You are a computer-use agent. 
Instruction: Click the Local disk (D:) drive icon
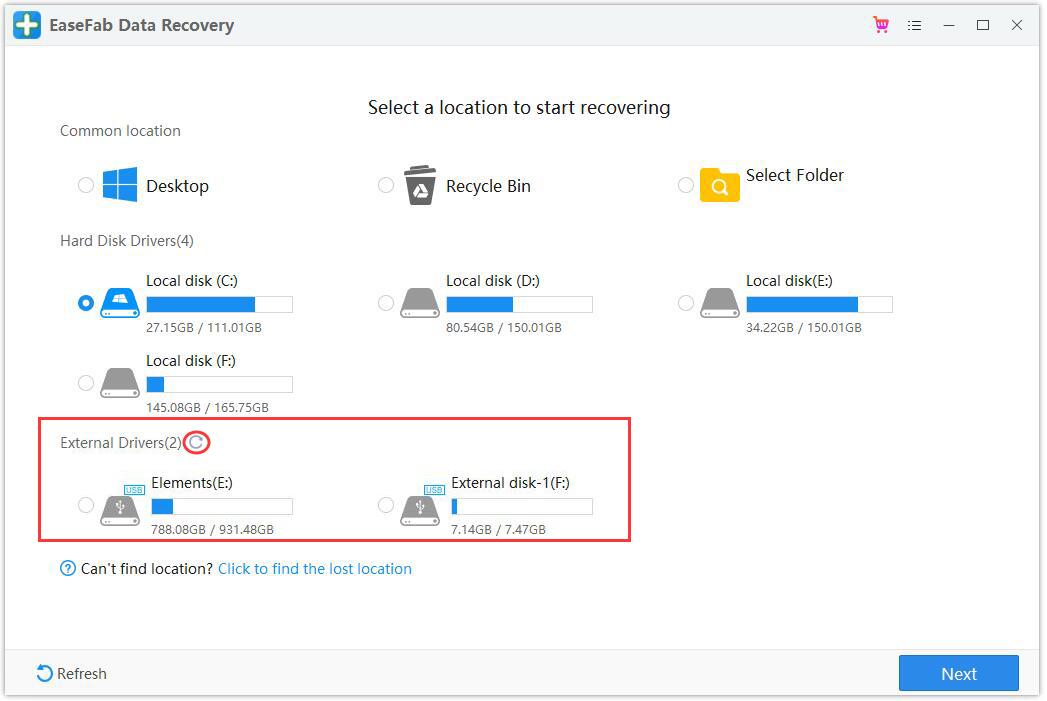420,302
